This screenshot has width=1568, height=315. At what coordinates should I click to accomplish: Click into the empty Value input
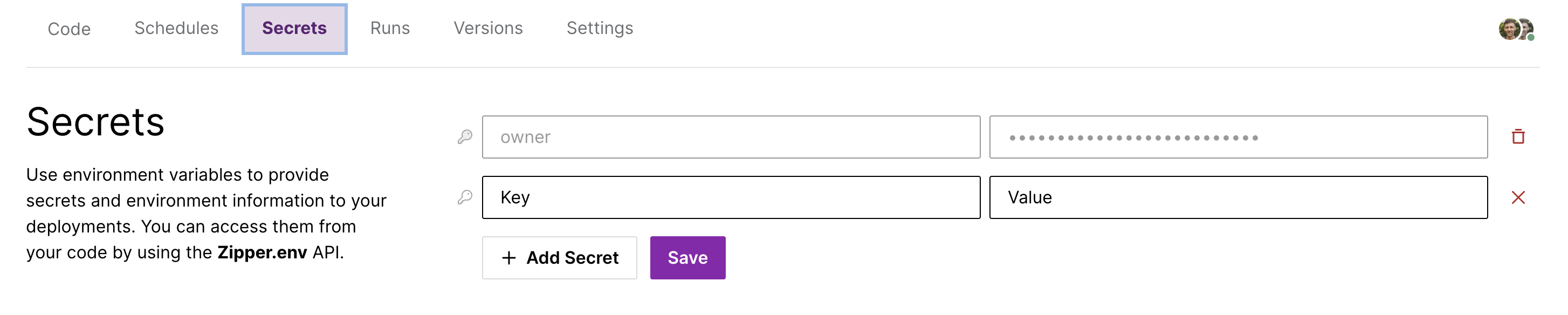[1237, 197]
